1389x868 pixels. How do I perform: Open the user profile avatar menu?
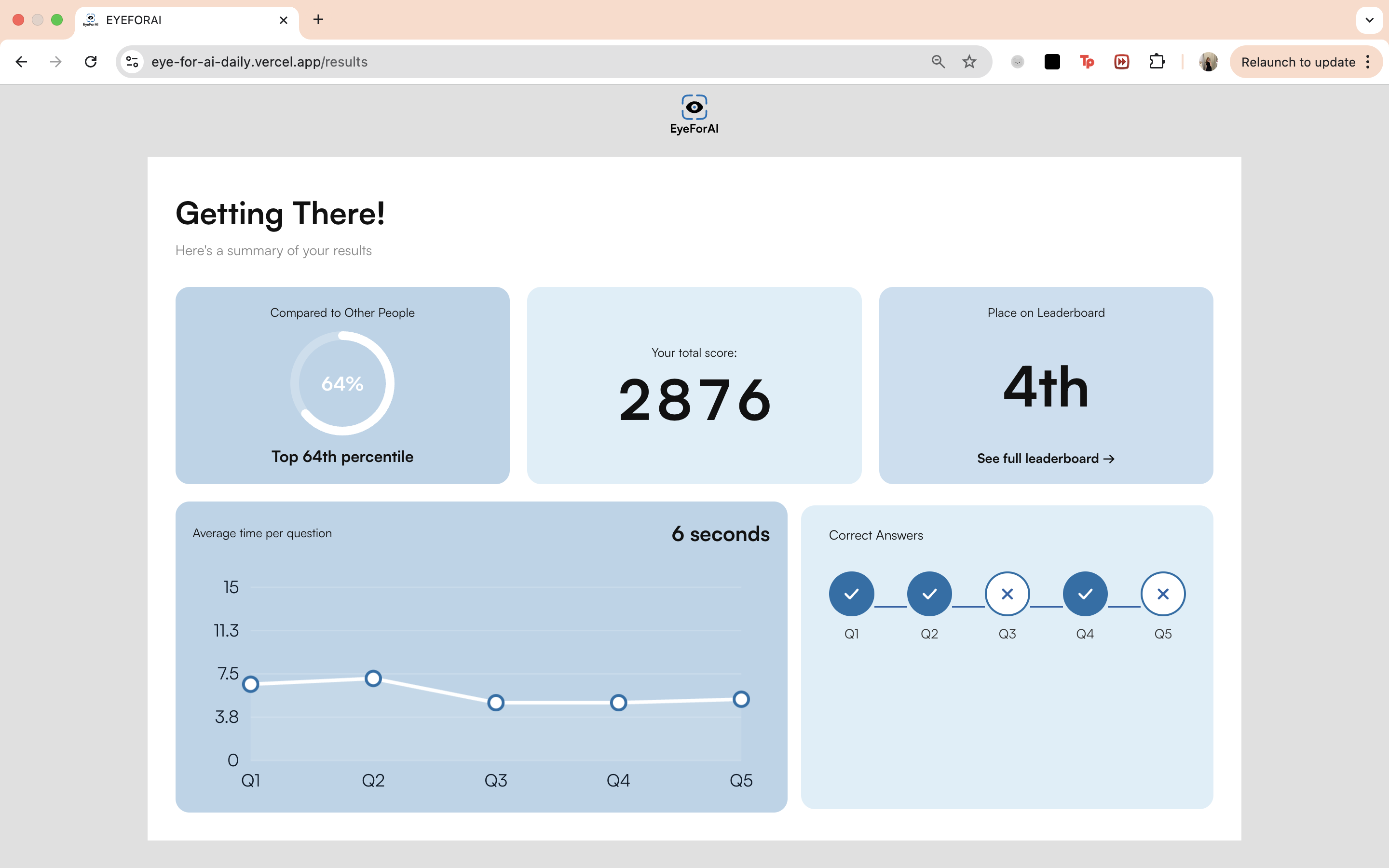pos(1208,61)
